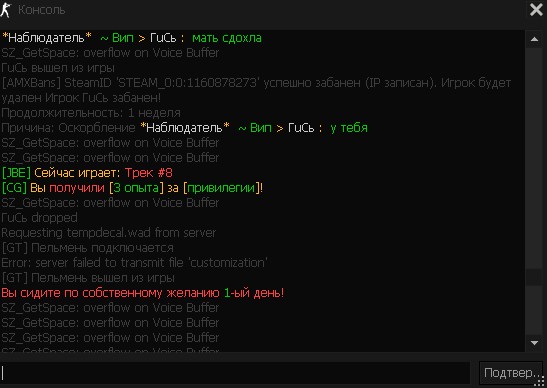Click the red "Вы сидите по собственному желанию" line

143,293
